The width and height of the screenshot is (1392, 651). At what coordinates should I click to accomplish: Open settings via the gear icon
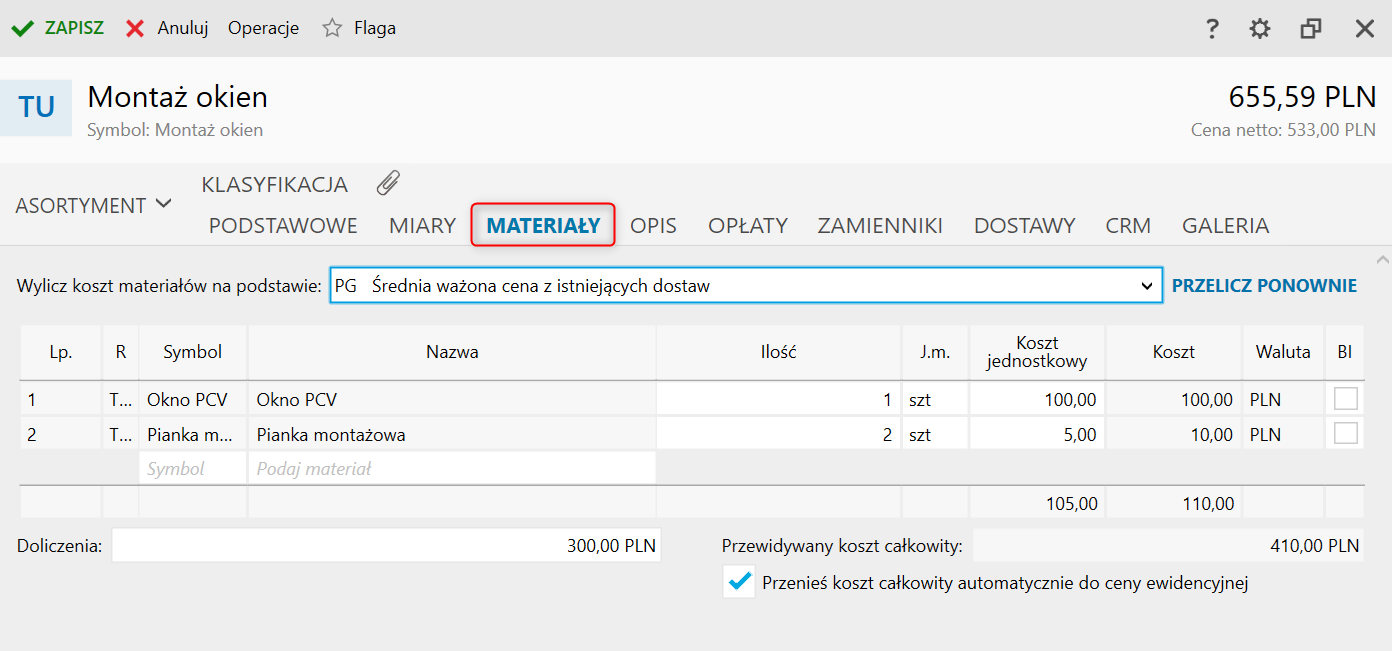1260,29
